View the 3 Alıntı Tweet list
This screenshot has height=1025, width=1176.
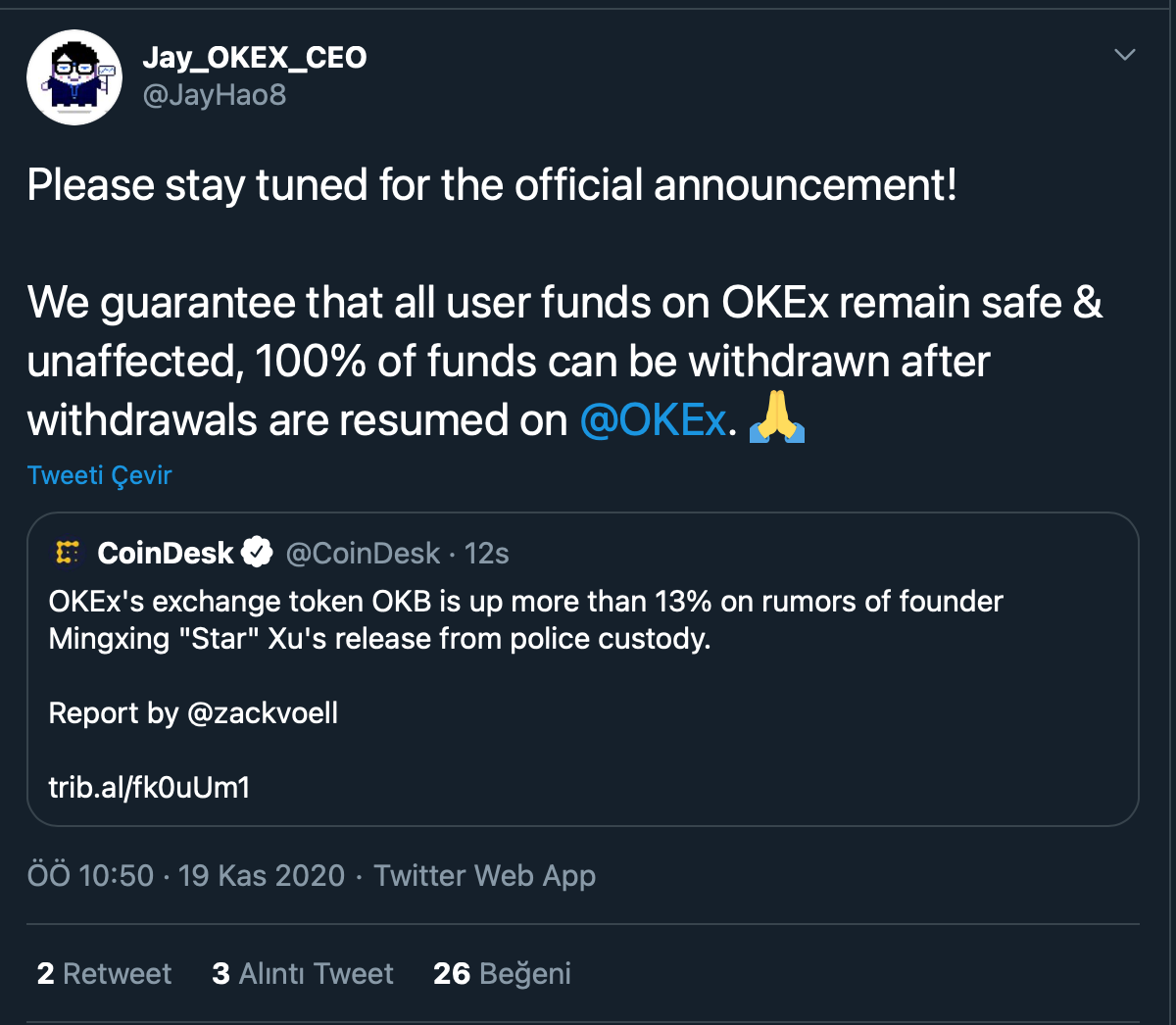click(303, 973)
